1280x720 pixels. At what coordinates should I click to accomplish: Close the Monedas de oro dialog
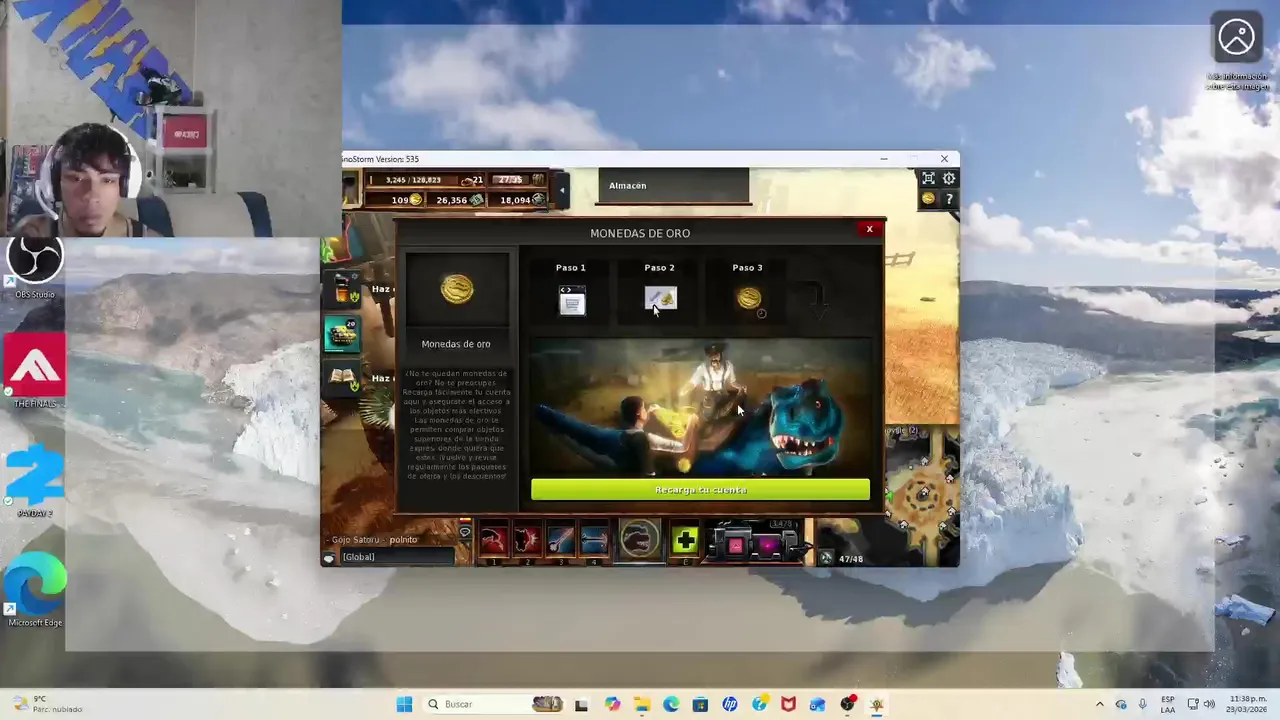[869, 229]
